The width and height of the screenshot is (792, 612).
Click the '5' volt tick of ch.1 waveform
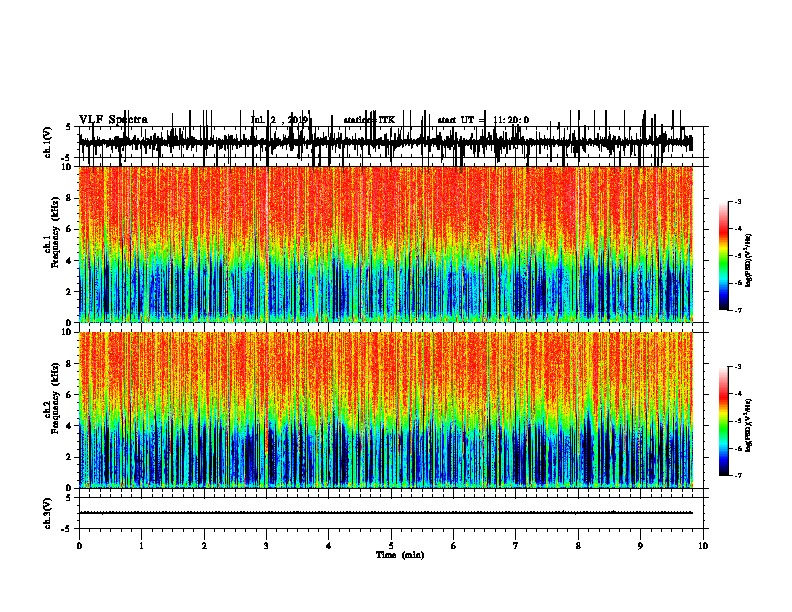tap(69, 127)
